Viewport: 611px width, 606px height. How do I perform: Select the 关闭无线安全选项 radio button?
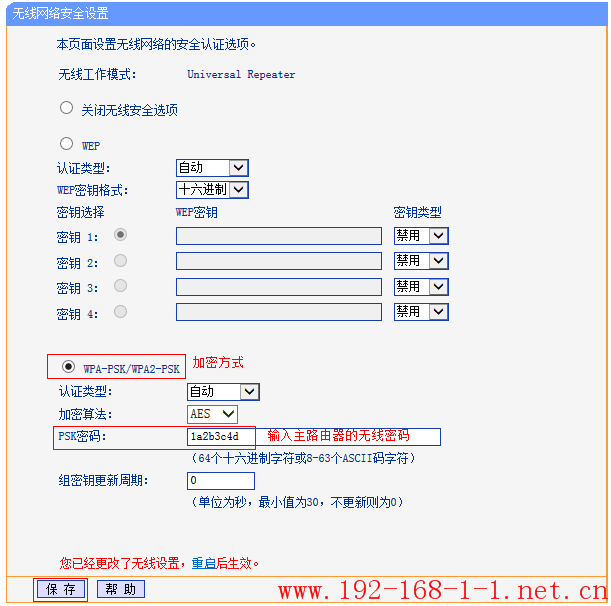pos(66,108)
